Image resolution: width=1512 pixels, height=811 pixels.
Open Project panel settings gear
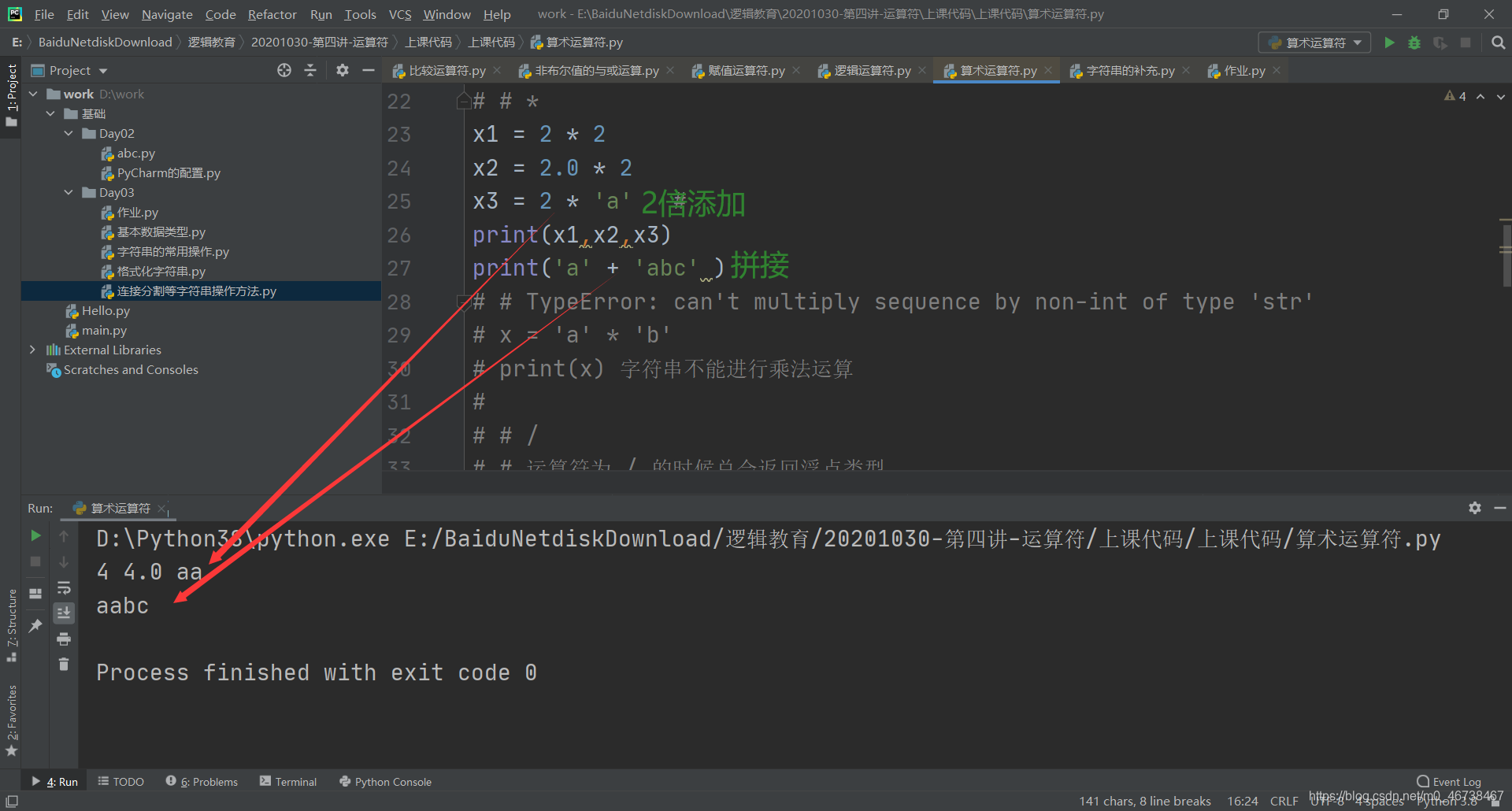pos(342,70)
